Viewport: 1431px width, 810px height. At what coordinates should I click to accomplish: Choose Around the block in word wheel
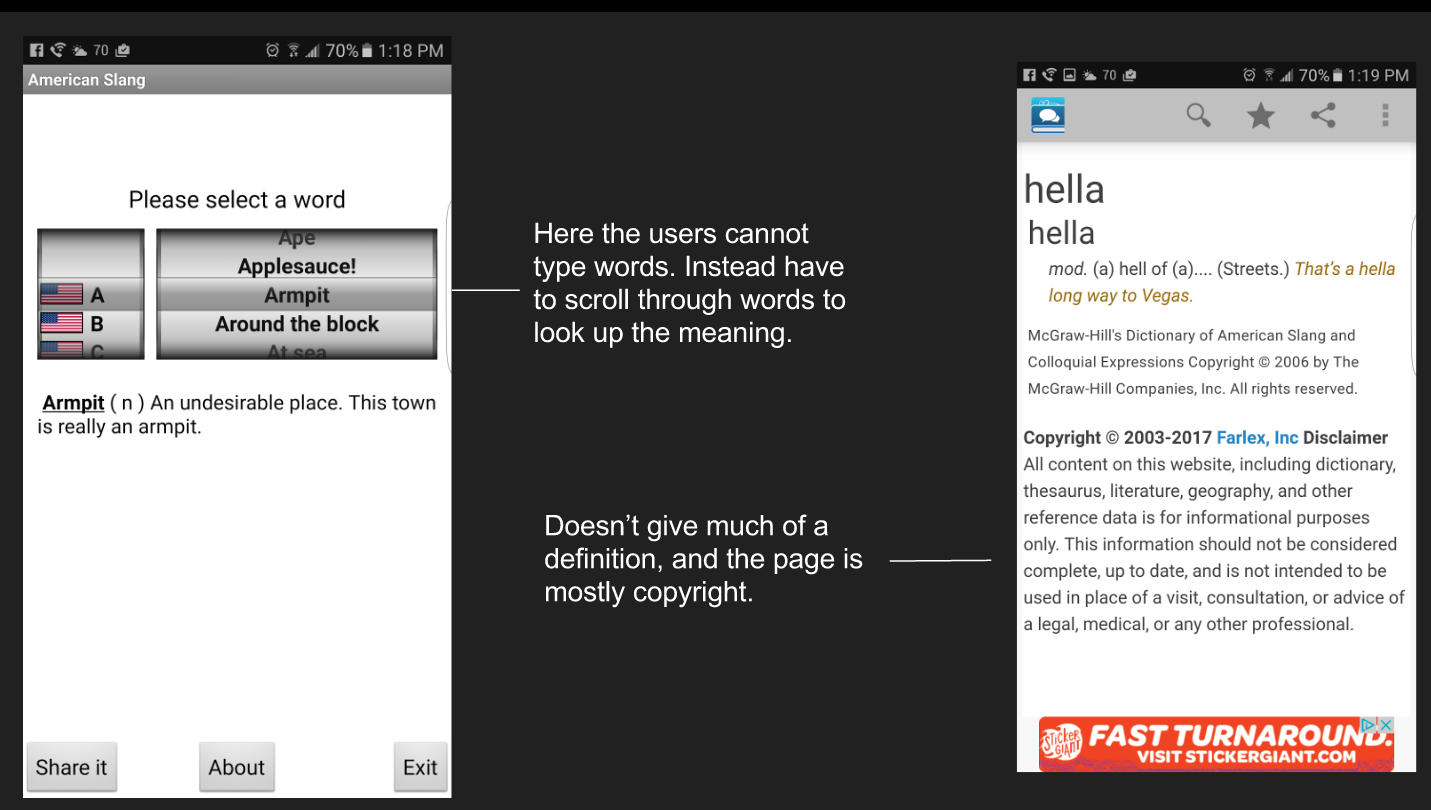pos(297,324)
